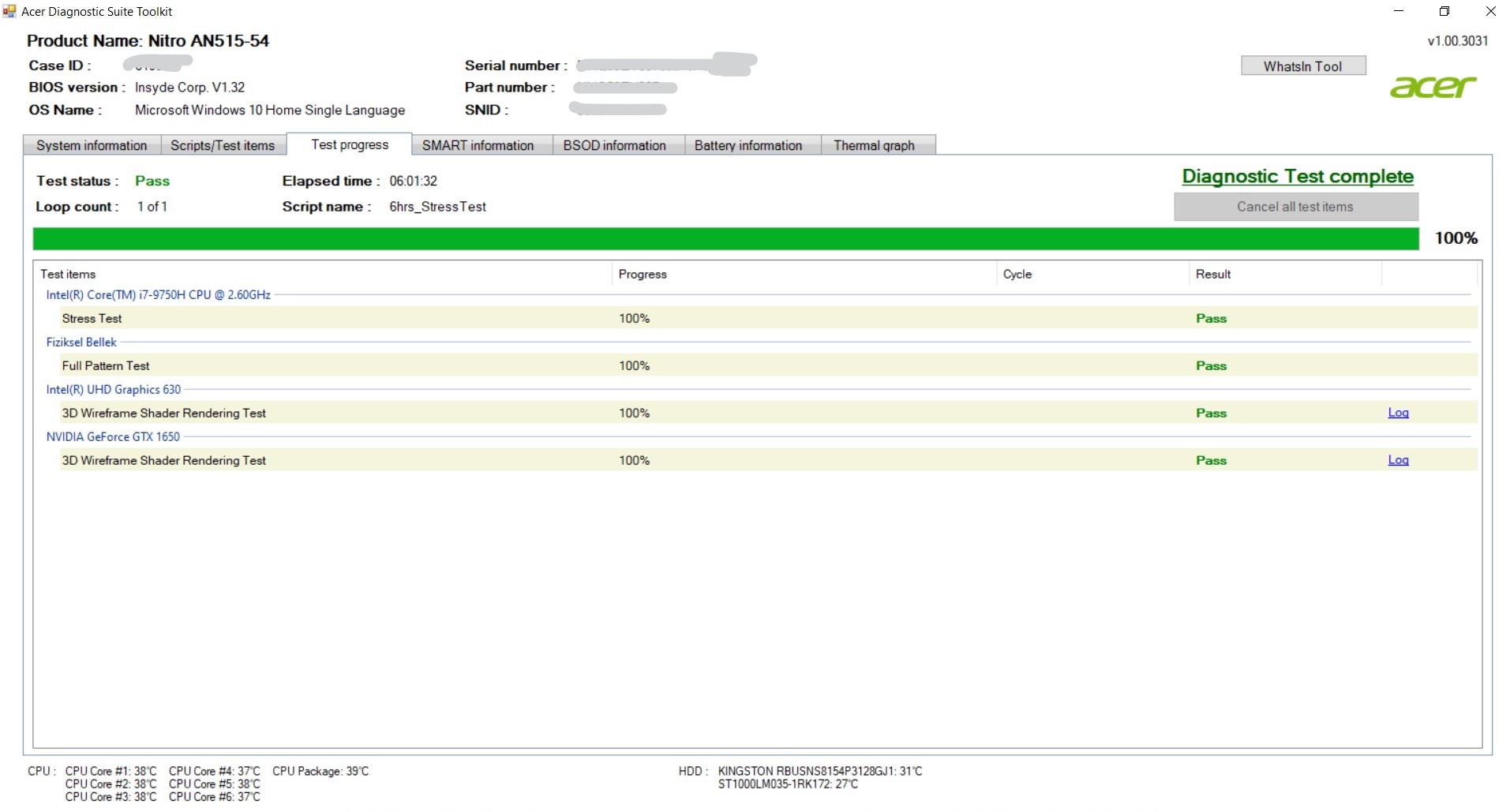Open the System information tab
Image resolution: width=1510 pixels, height=812 pixels.
92,145
